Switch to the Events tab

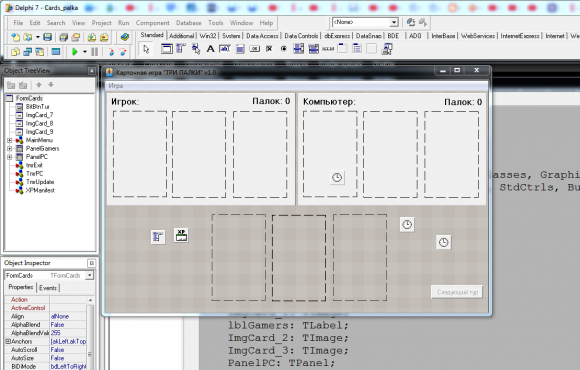48,288
